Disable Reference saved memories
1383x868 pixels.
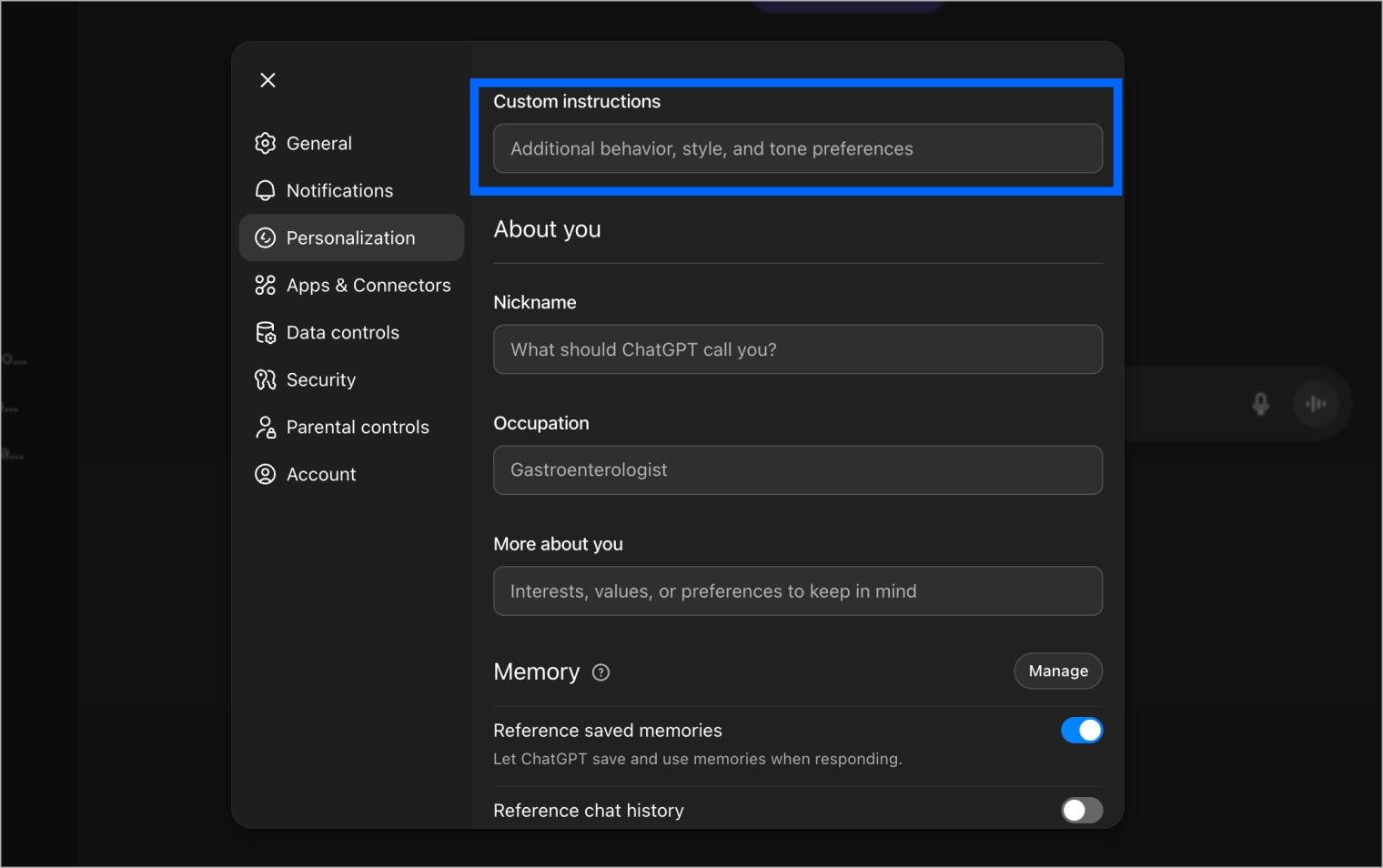[1082, 730]
